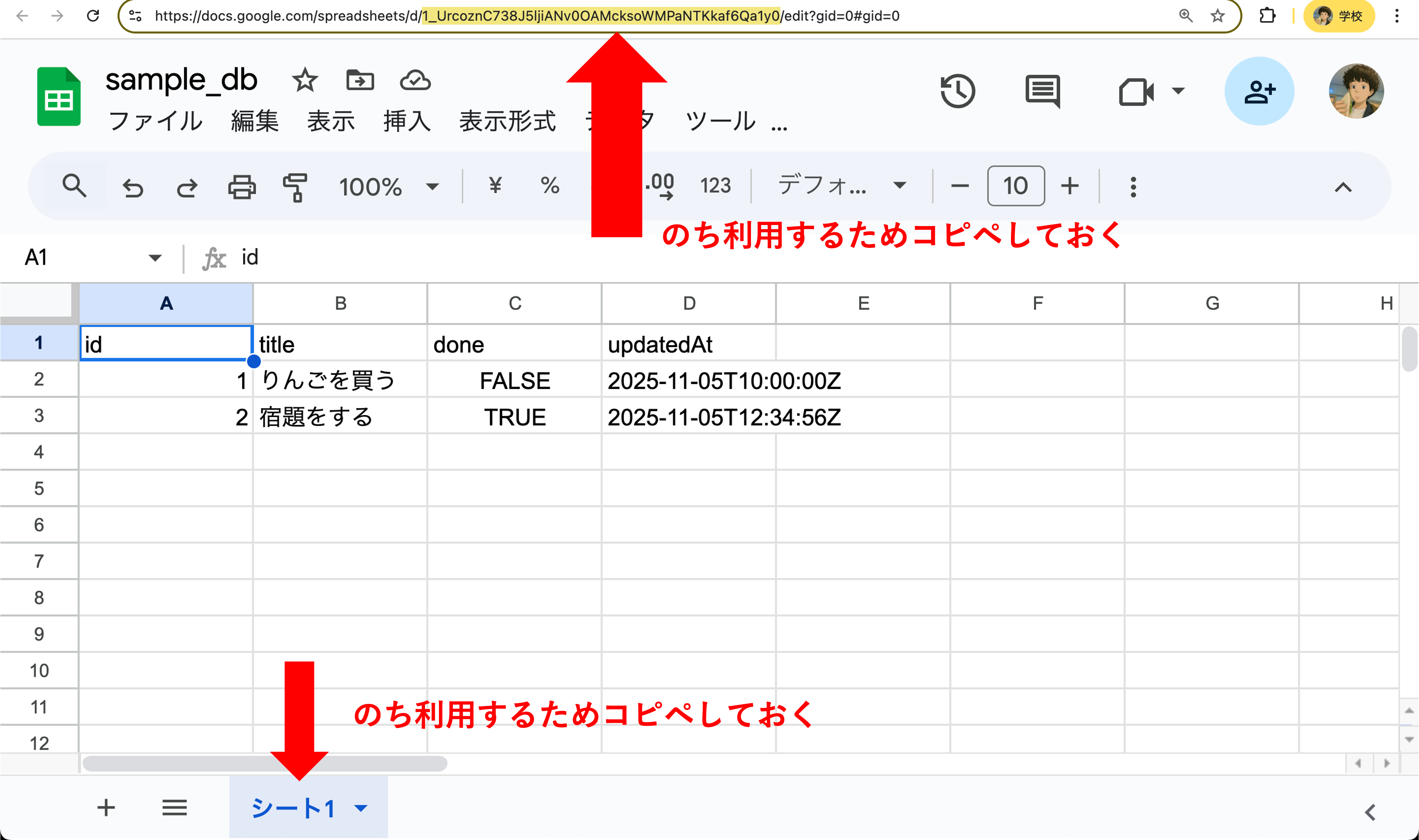Click the horizontal scrollbar thumb
The height and width of the screenshot is (840, 1419).
tap(265, 764)
